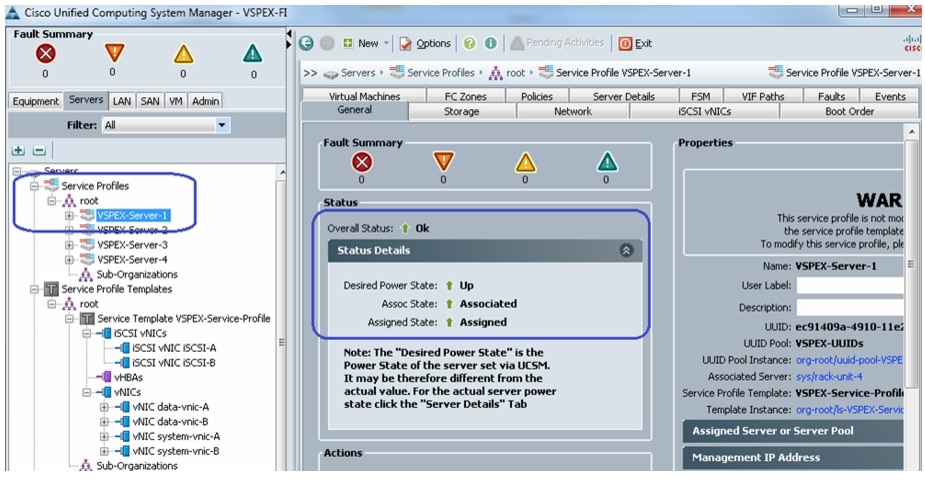This screenshot has width=925, height=483.
Task: Click Service Profiles in the breadcrumb path
Action: (x=440, y=73)
